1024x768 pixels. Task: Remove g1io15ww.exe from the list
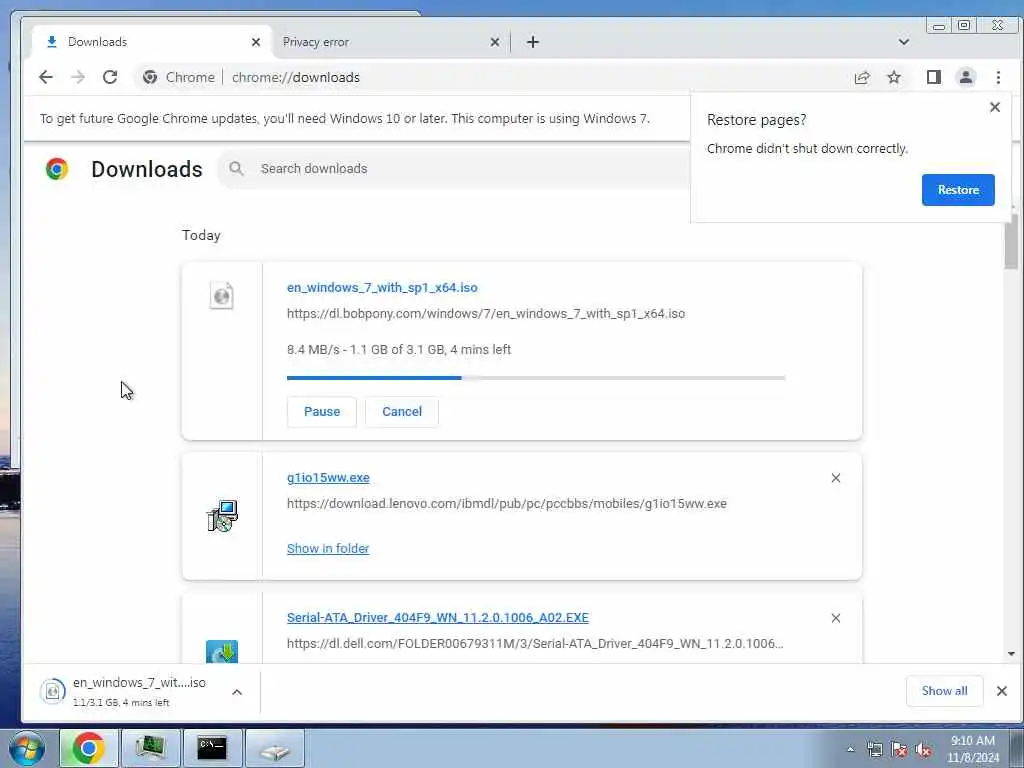coord(836,478)
